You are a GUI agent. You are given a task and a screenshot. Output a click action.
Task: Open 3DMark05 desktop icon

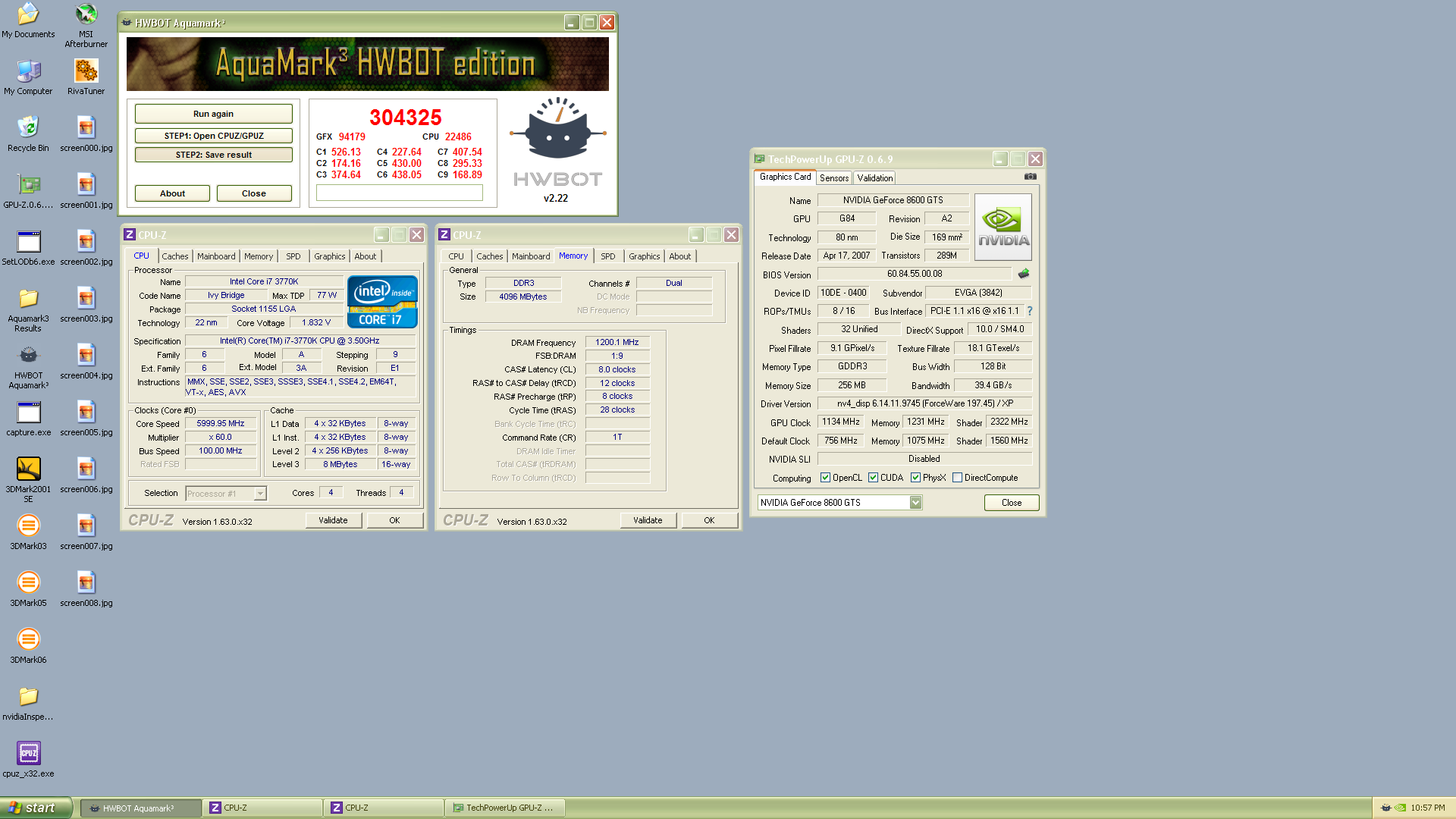(x=28, y=589)
